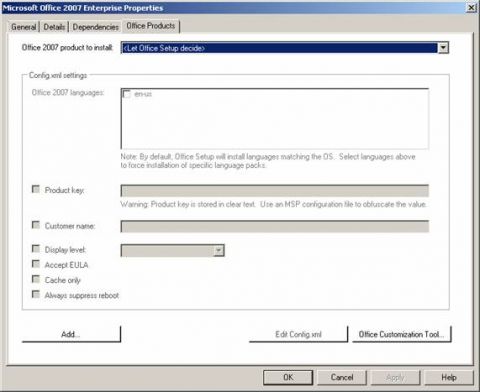This screenshot has width=480, height=392.
Task: Enable the Product key checkbox
Action: pos(36,189)
